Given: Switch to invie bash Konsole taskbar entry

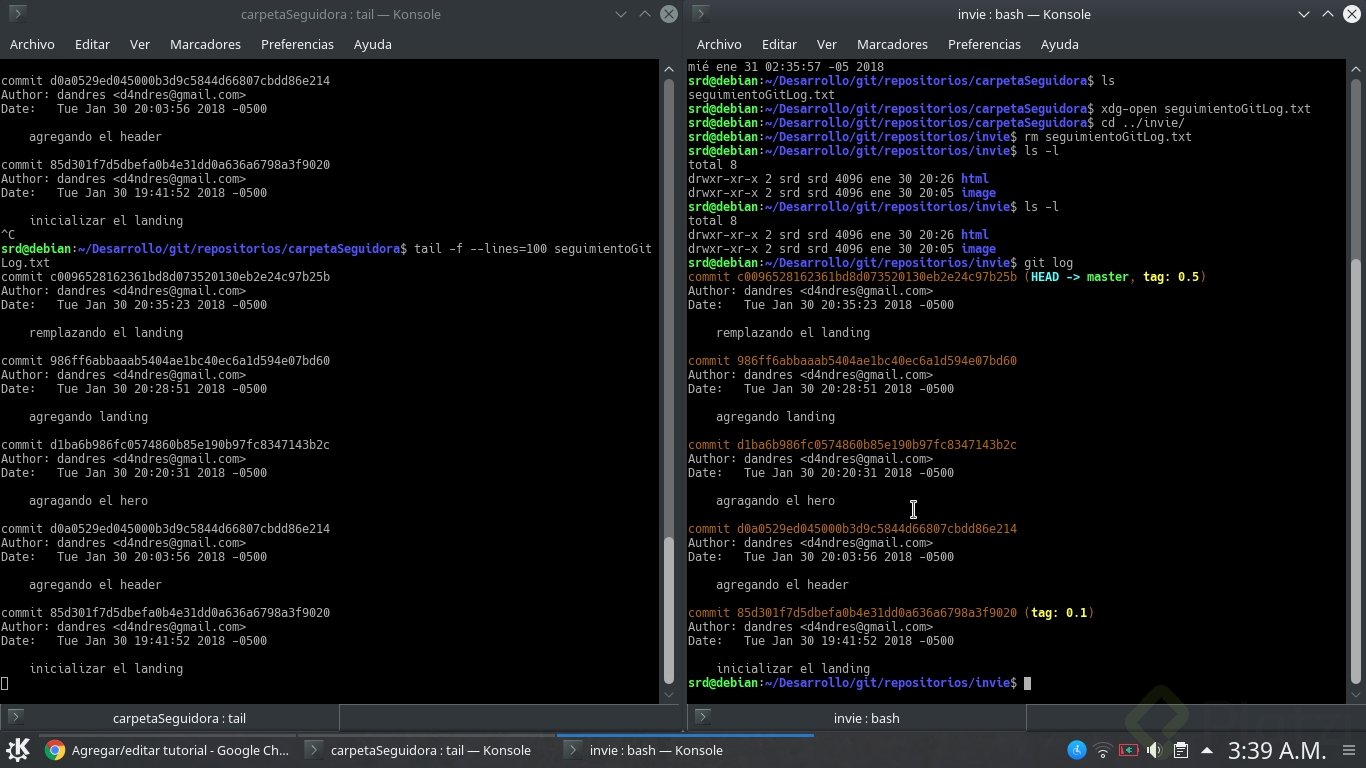Looking at the screenshot, I should click(x=686, y=750).
